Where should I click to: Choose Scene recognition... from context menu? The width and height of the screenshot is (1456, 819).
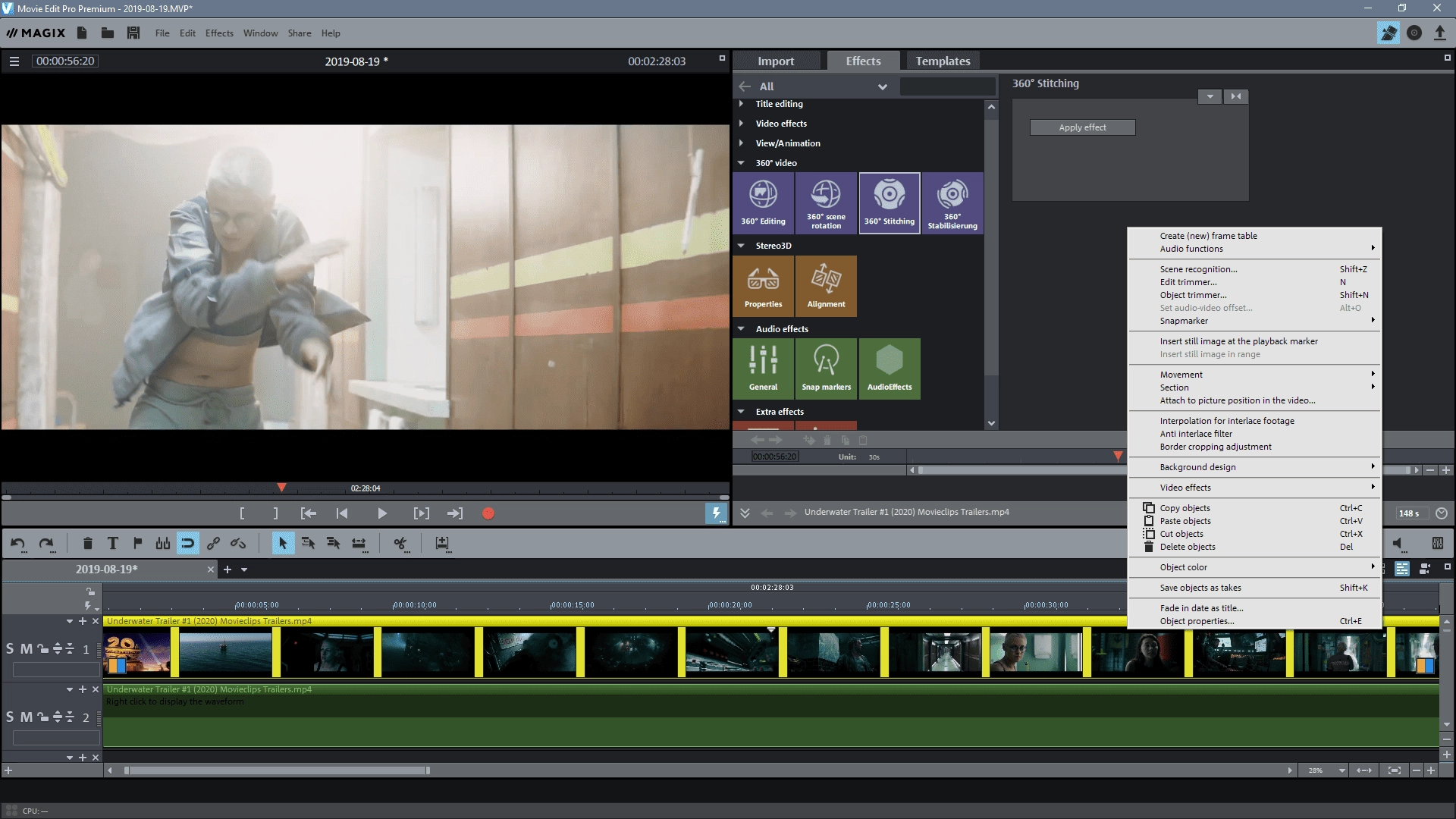tap(1254, 269)
